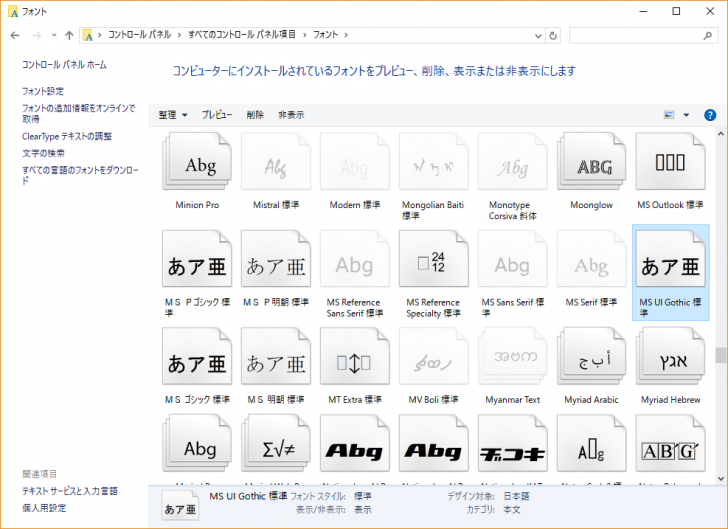
Task: Select the MS Sans Serif font icon
Action: click(513, 259)
